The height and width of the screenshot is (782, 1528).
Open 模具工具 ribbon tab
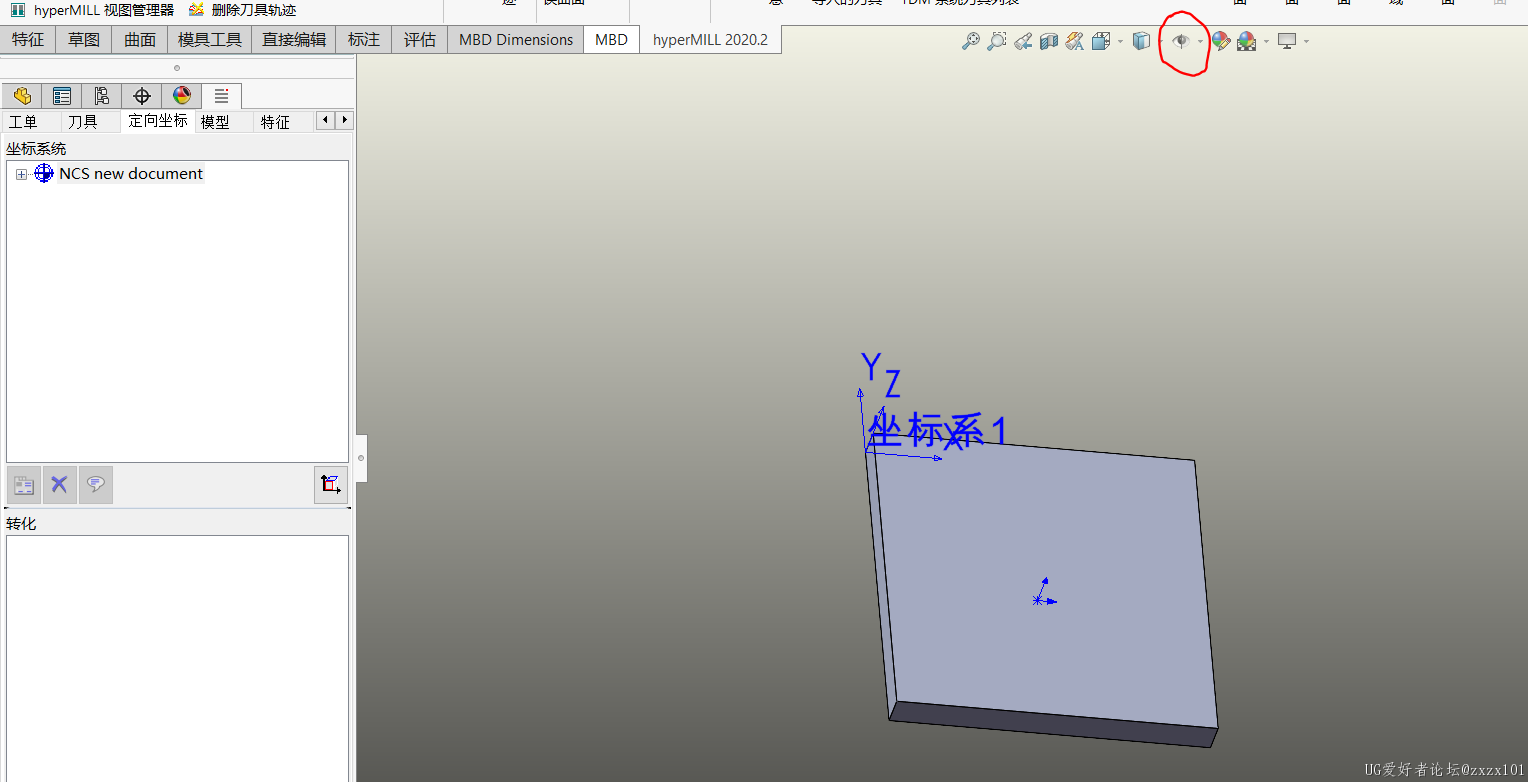pyautogui.click(x=210, y=40)
